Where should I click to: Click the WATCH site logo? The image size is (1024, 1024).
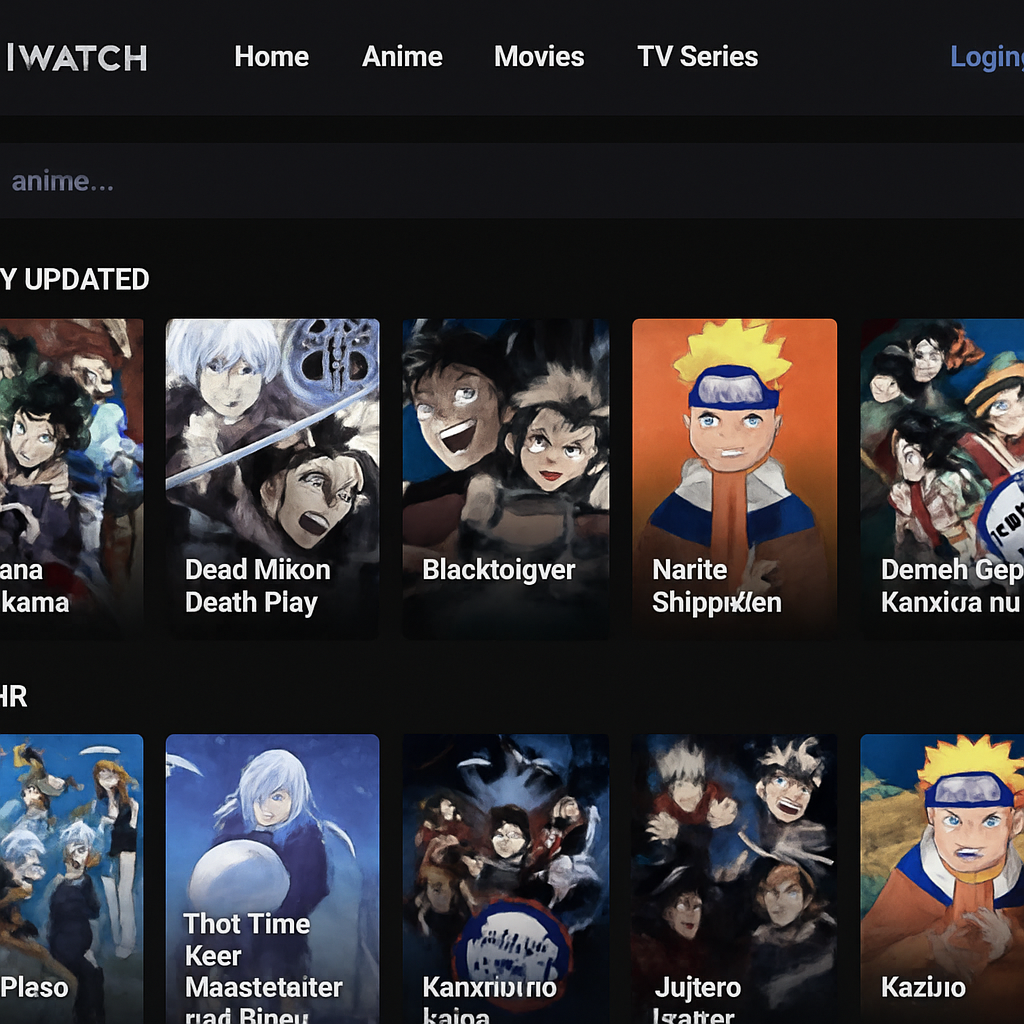pyautogui.click(x=78, y=58)
